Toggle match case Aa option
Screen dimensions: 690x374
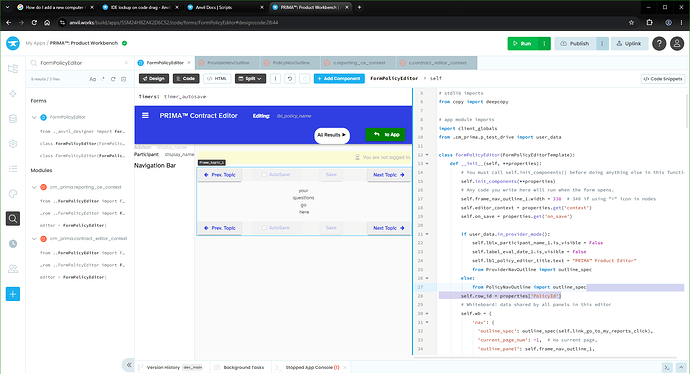click(92, 79)
